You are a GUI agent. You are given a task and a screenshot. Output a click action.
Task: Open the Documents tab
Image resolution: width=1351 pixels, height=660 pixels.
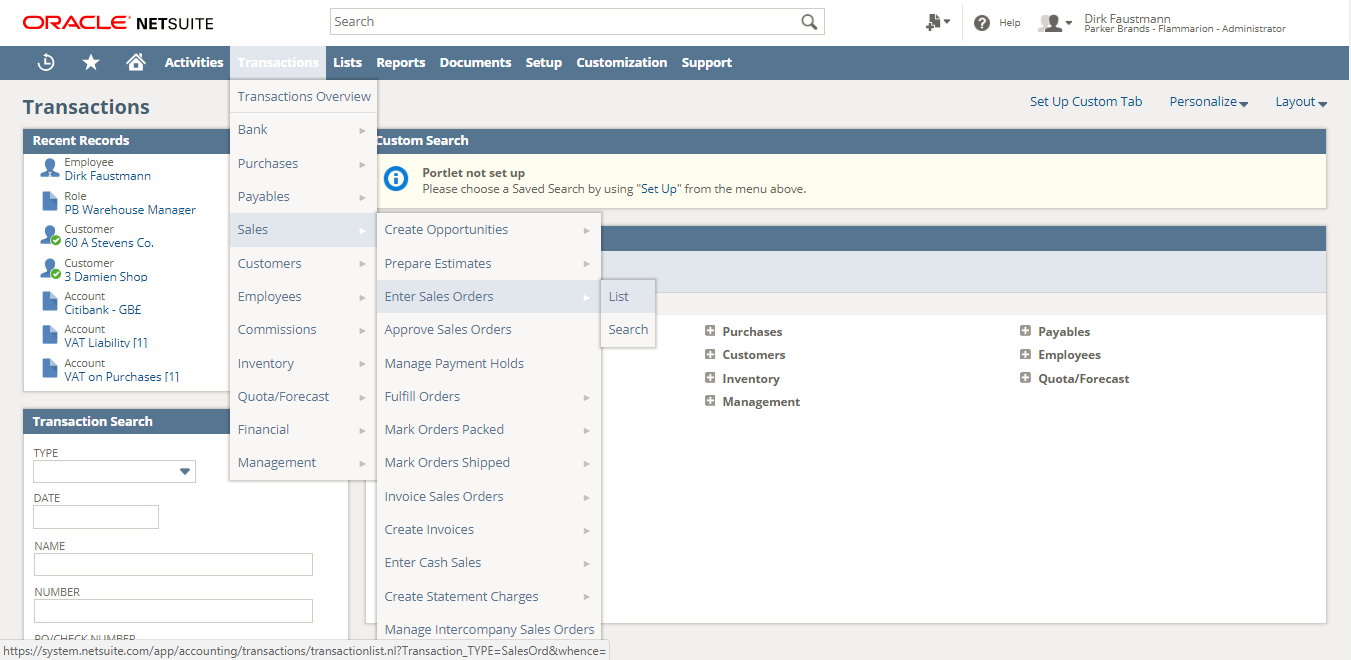475,62
